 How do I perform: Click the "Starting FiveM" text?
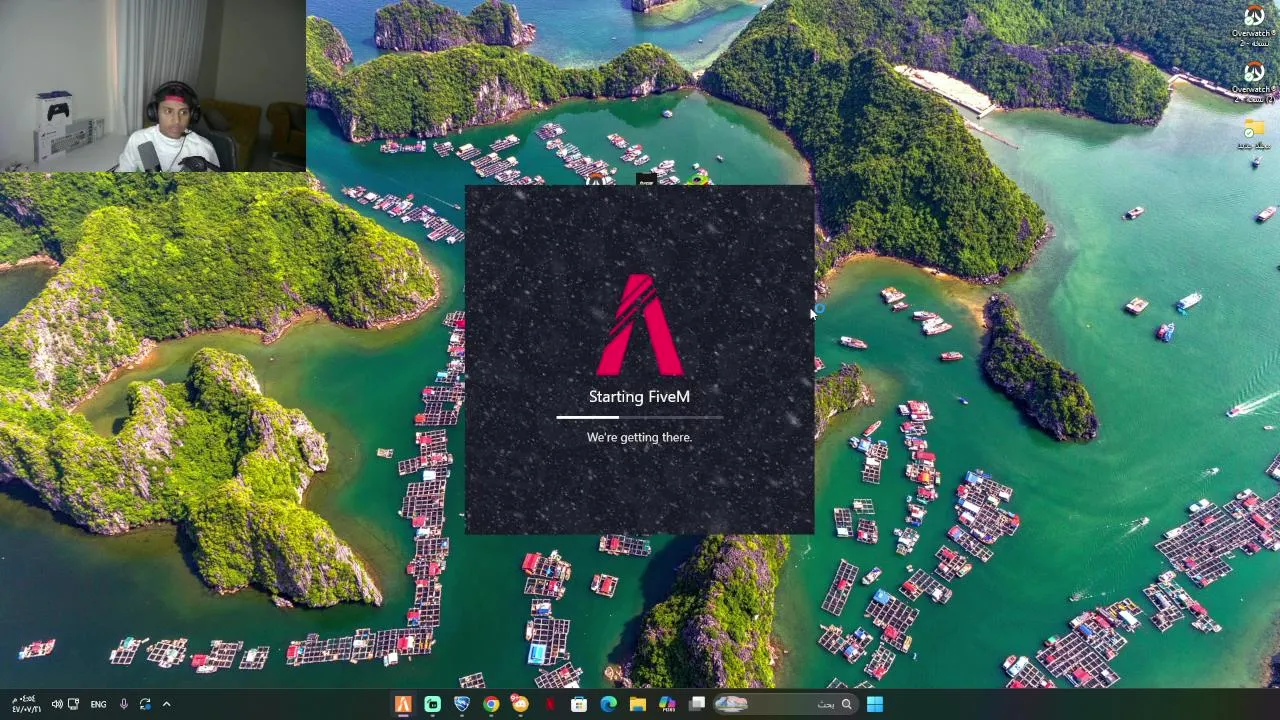(x=639, y=397)
